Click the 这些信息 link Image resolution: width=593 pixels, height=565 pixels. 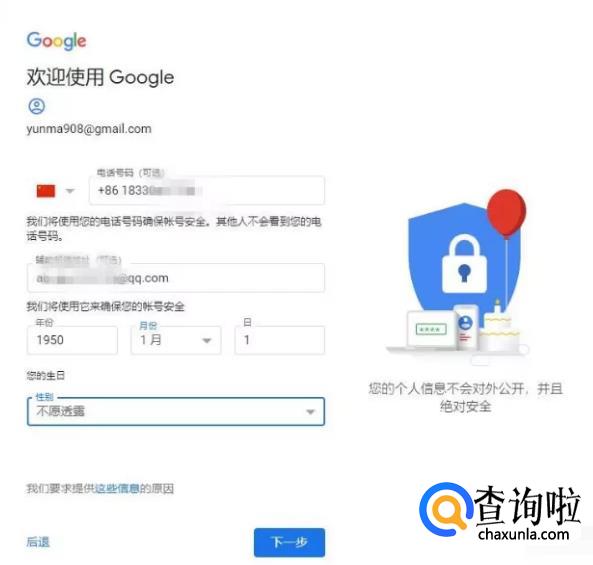click(x=117, y=488)
